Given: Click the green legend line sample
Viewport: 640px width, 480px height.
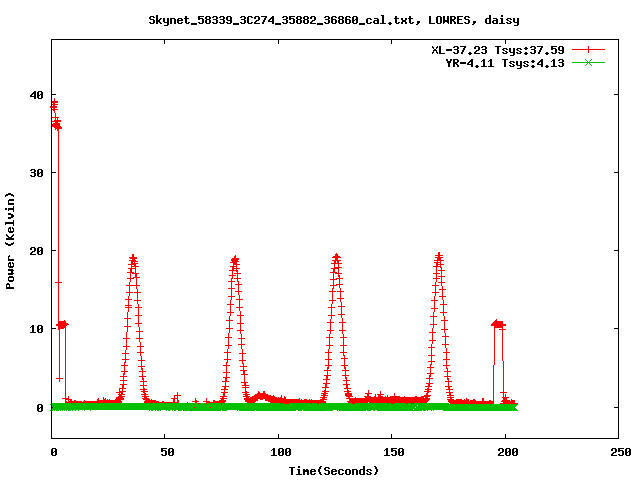Looking at the screenshot, I should pyautogui.click(x=588, y=62).
